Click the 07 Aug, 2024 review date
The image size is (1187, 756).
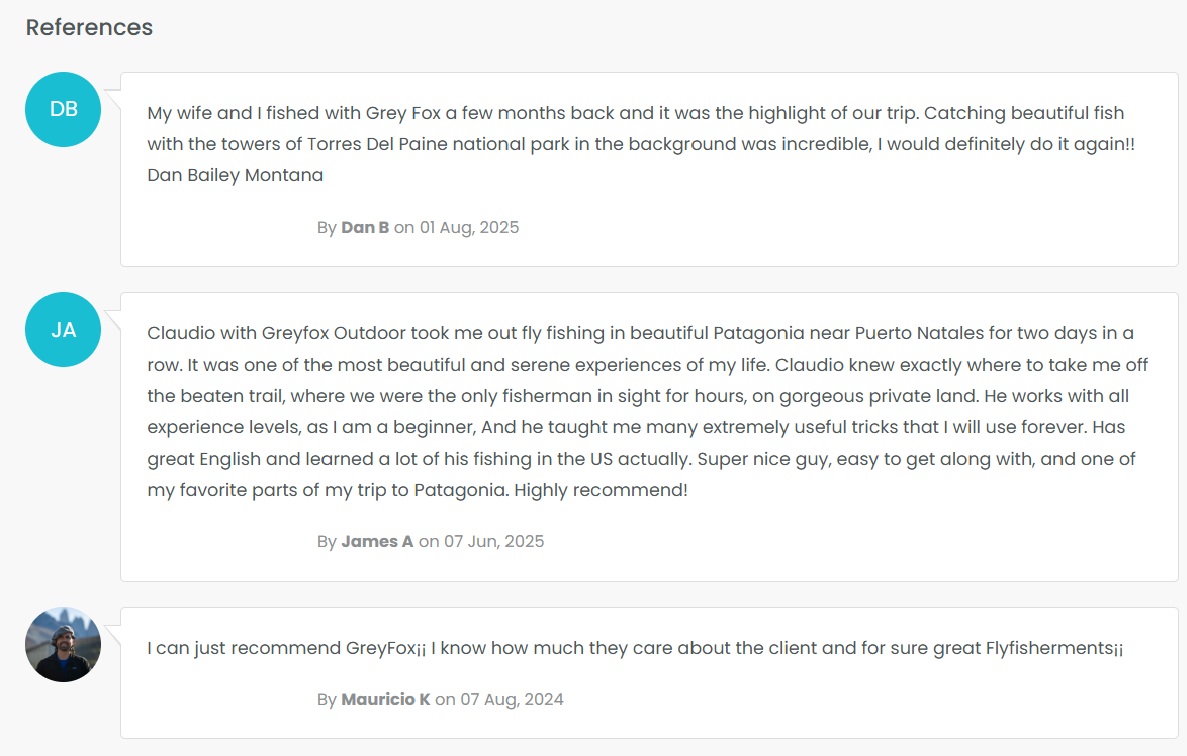click(512, 699)
